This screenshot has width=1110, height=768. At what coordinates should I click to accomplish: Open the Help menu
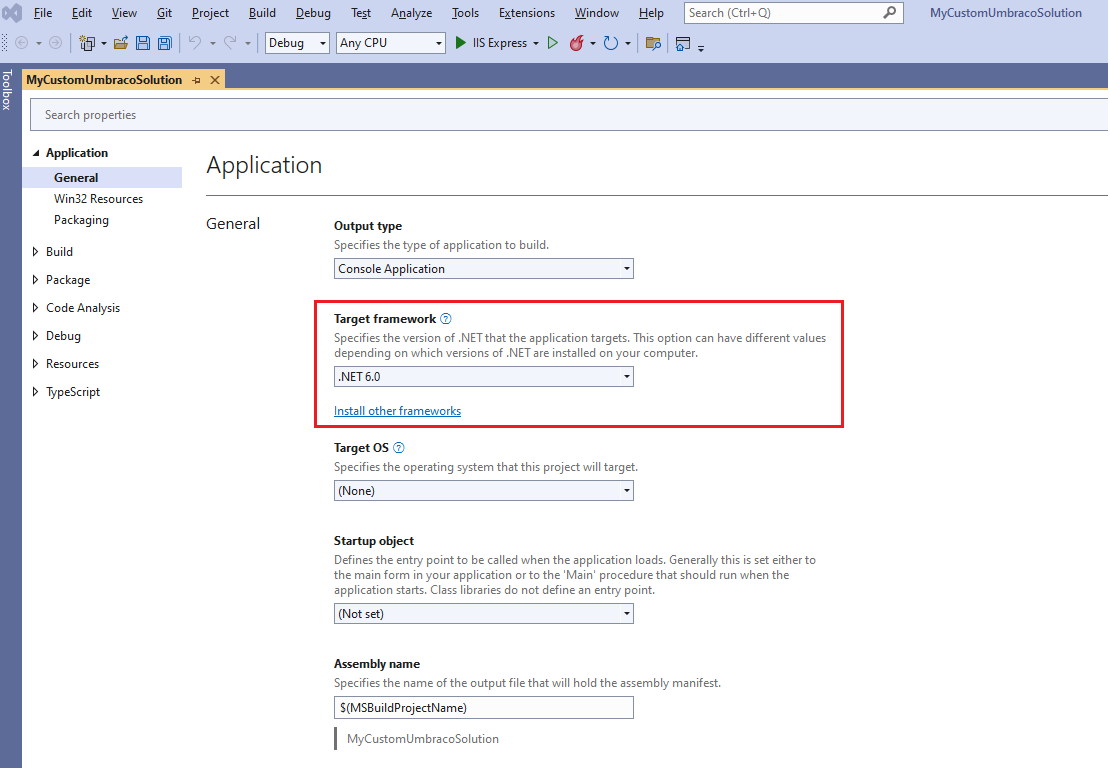click(x=651, y=13)
